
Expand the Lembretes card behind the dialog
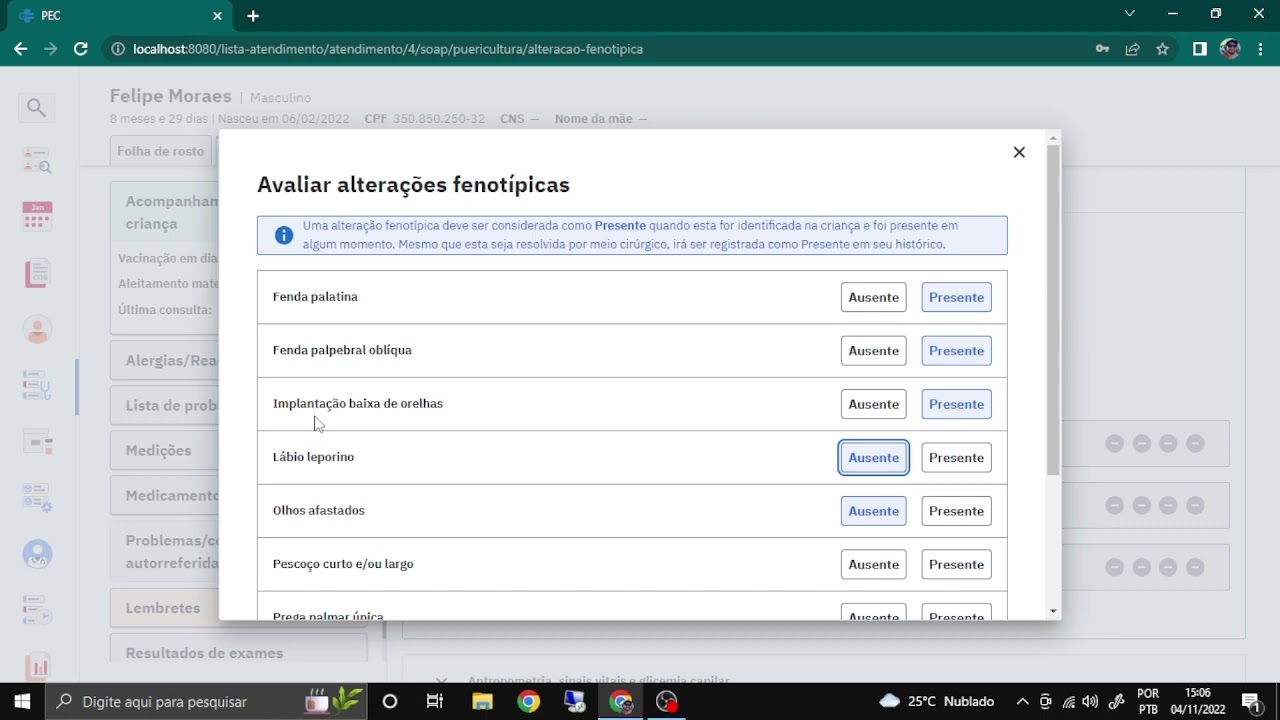pyautogui.click(x=165, y=608)
